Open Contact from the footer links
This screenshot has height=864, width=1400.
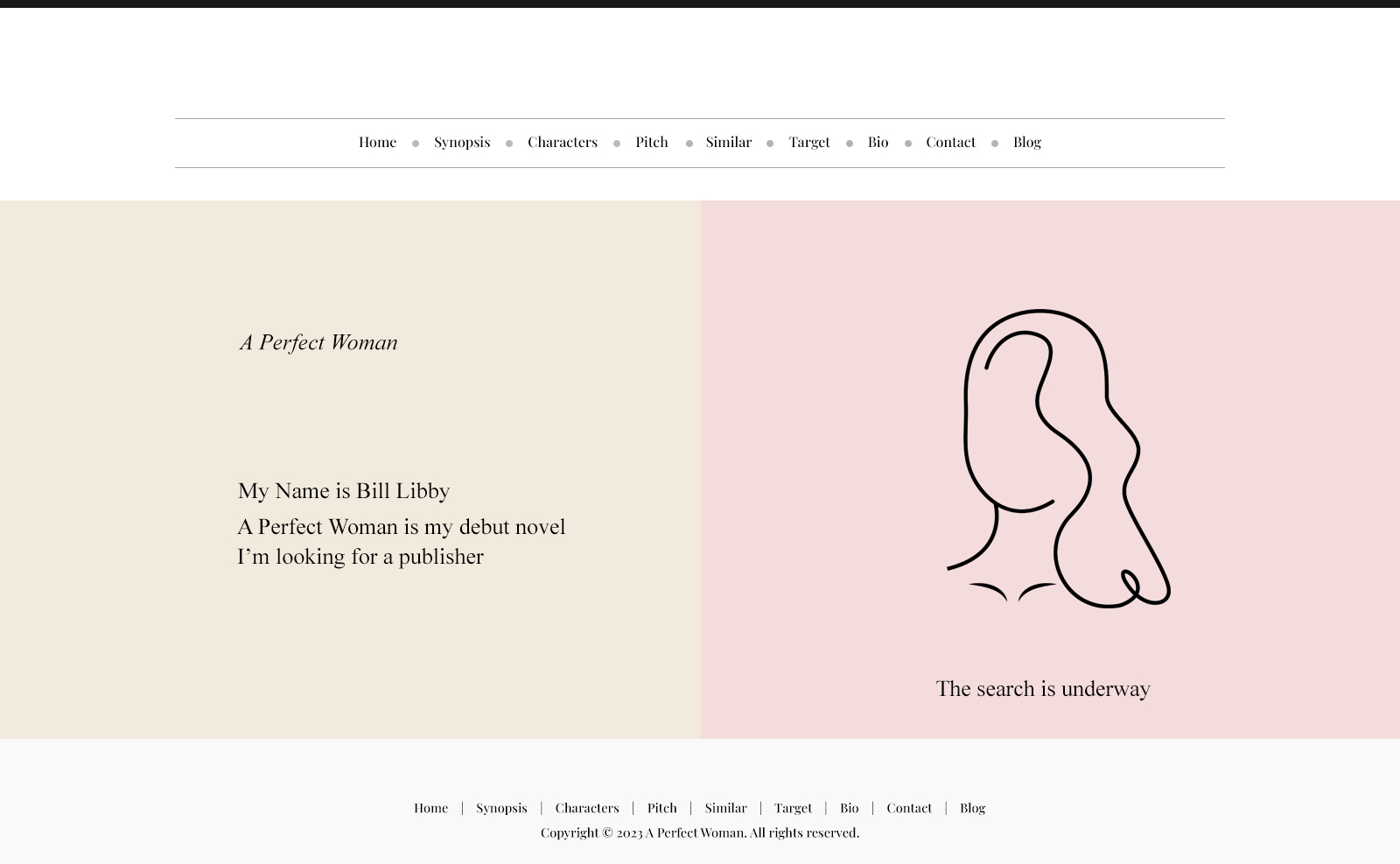click(909, 808)
